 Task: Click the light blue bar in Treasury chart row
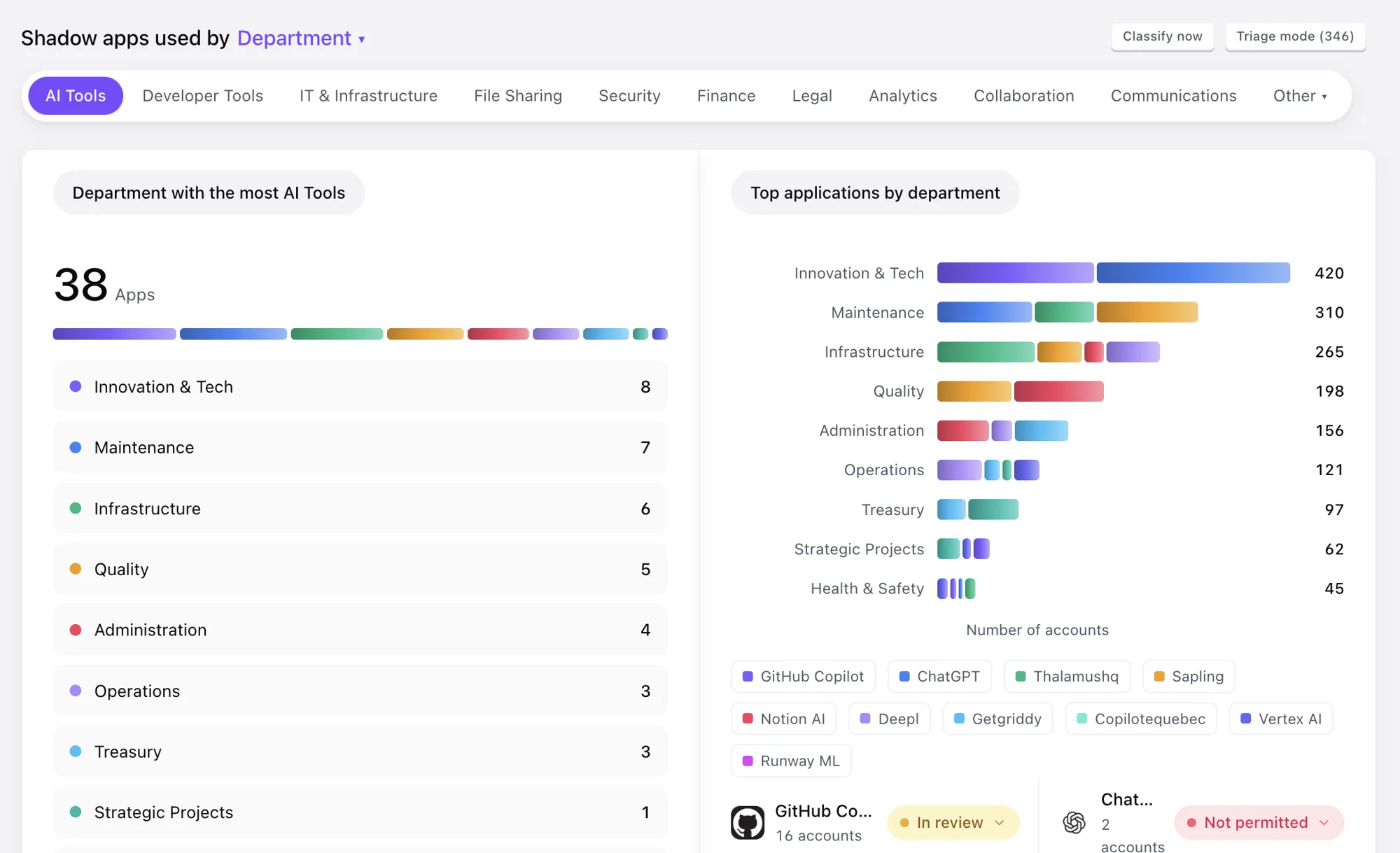pos(951,509)
